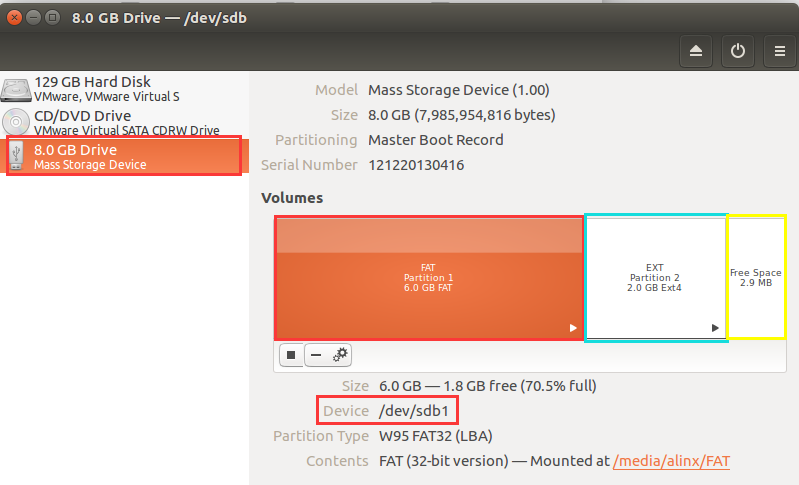Click the USB stick icon in the sidebar
Screen dimensions: 799x485
[x=16, y=156]
